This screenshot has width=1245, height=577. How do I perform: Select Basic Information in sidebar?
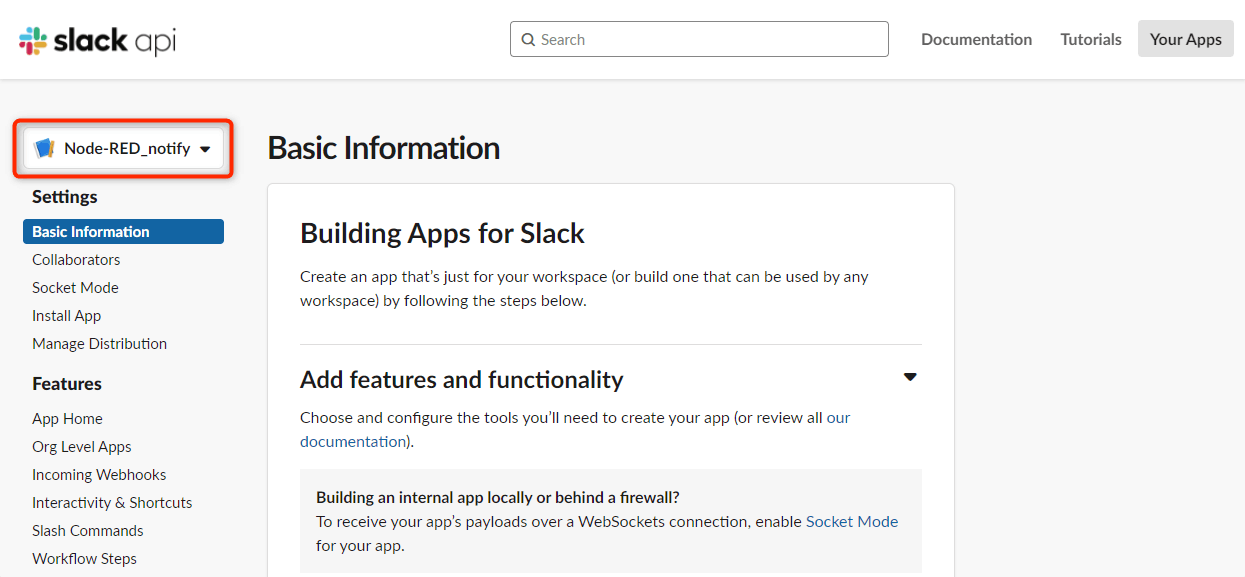pyautogui.click(x=123, y=231)
